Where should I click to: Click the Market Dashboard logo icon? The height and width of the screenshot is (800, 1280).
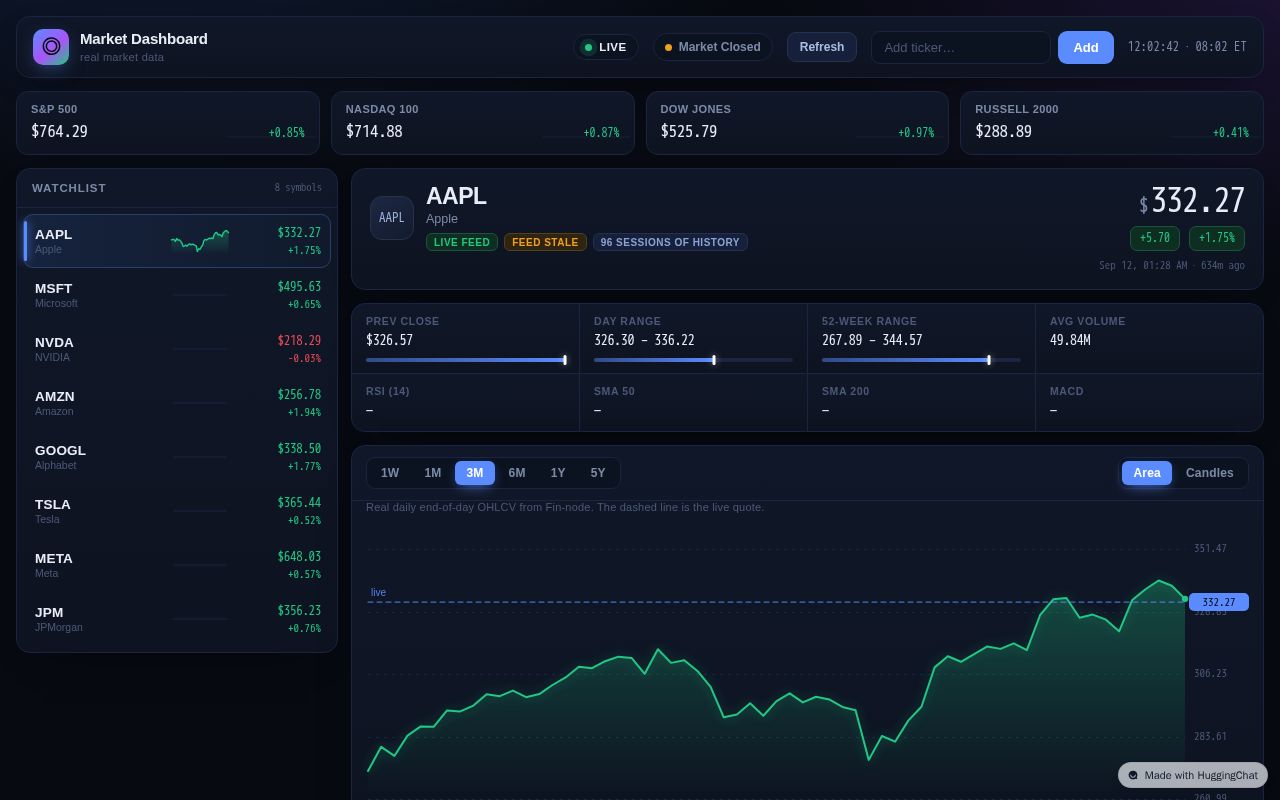[x=51, y=47]
